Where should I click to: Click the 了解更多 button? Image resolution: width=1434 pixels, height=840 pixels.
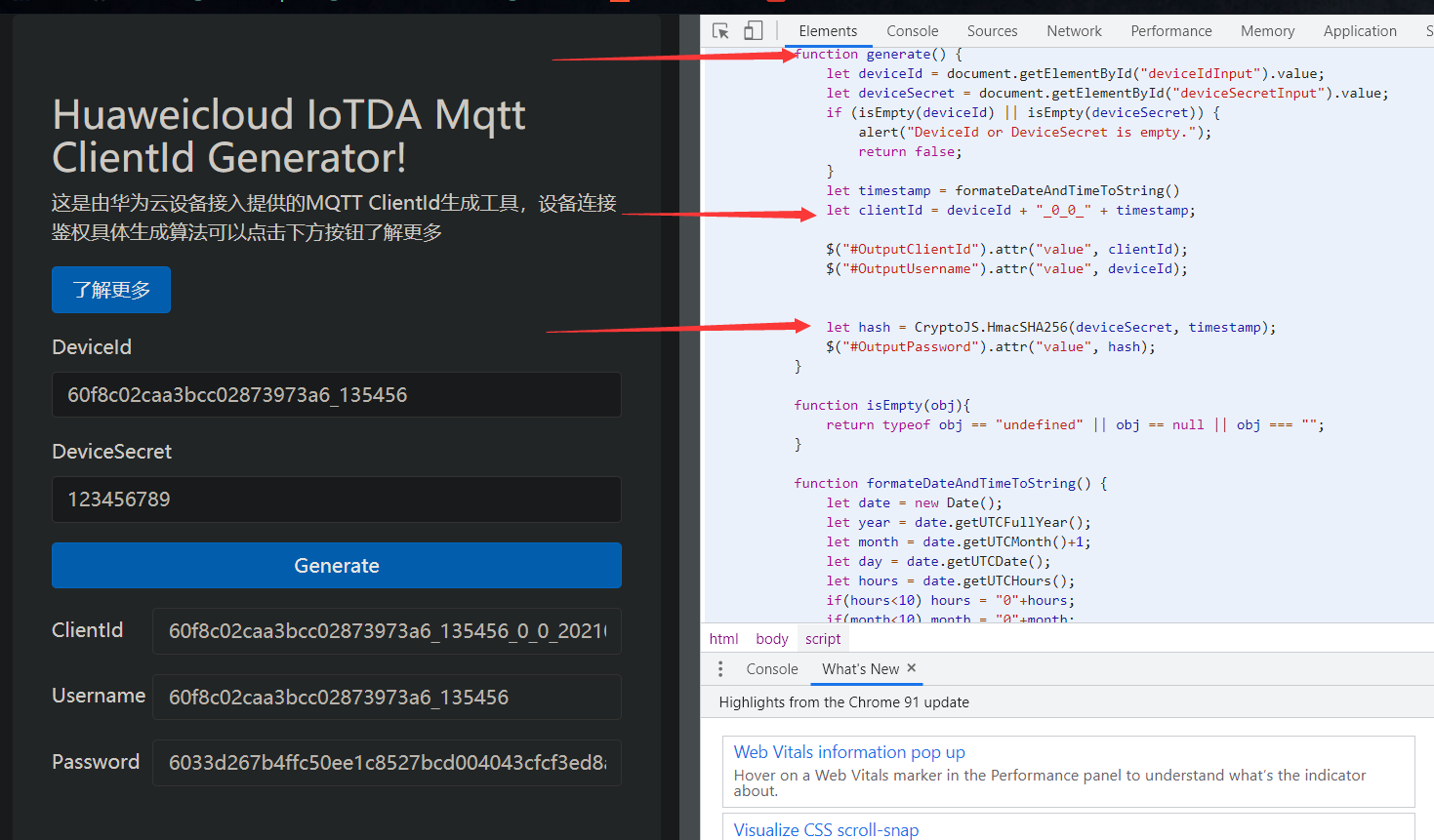tap(111, 290)
